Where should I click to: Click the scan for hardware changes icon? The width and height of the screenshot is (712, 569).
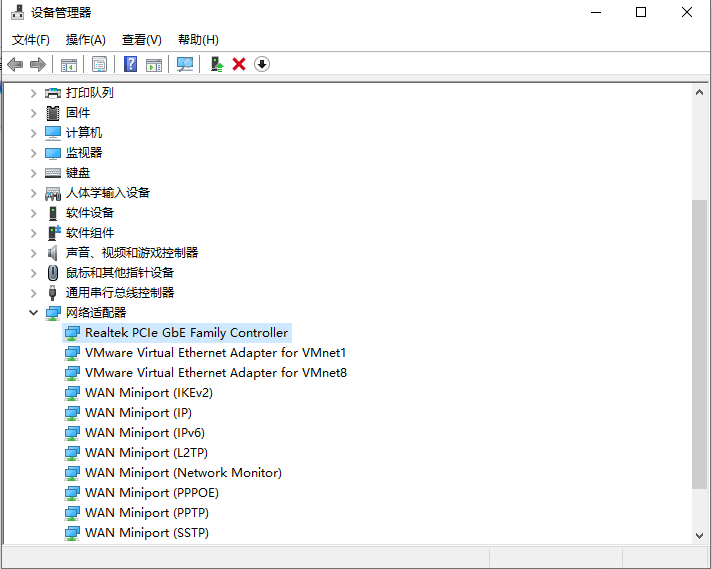pyautogui.click(x=185, y=64)
